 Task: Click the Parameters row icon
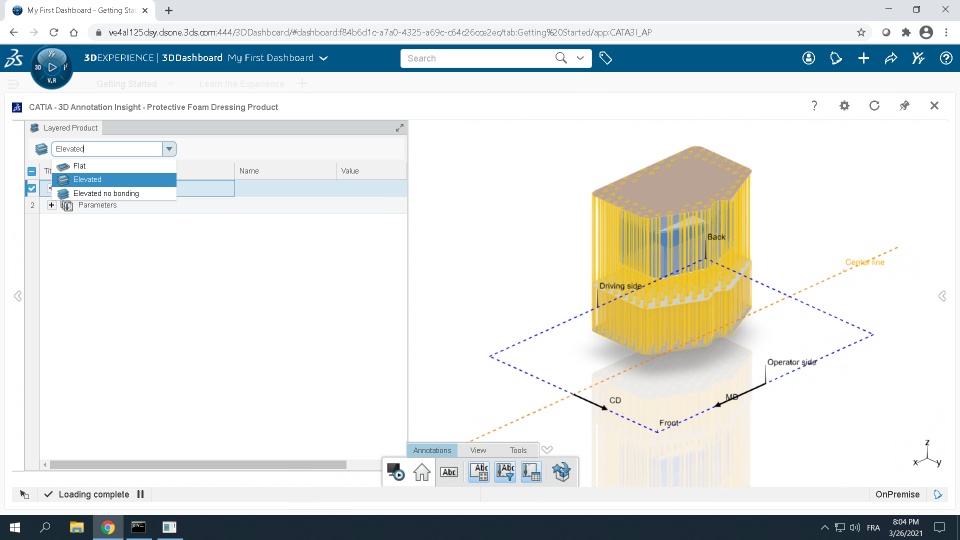coord(67,206)
